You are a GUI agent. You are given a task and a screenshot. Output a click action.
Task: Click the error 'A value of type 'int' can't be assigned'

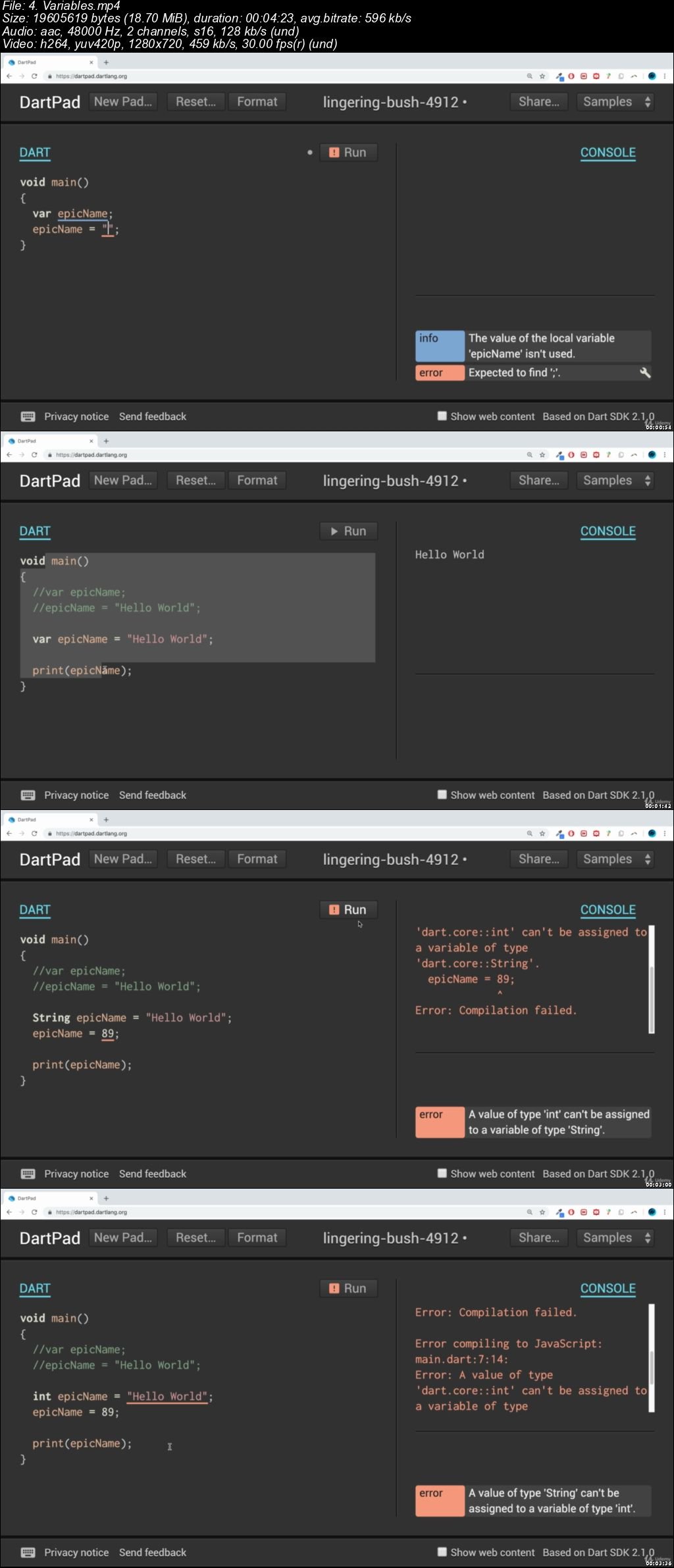pos(533,1122)
